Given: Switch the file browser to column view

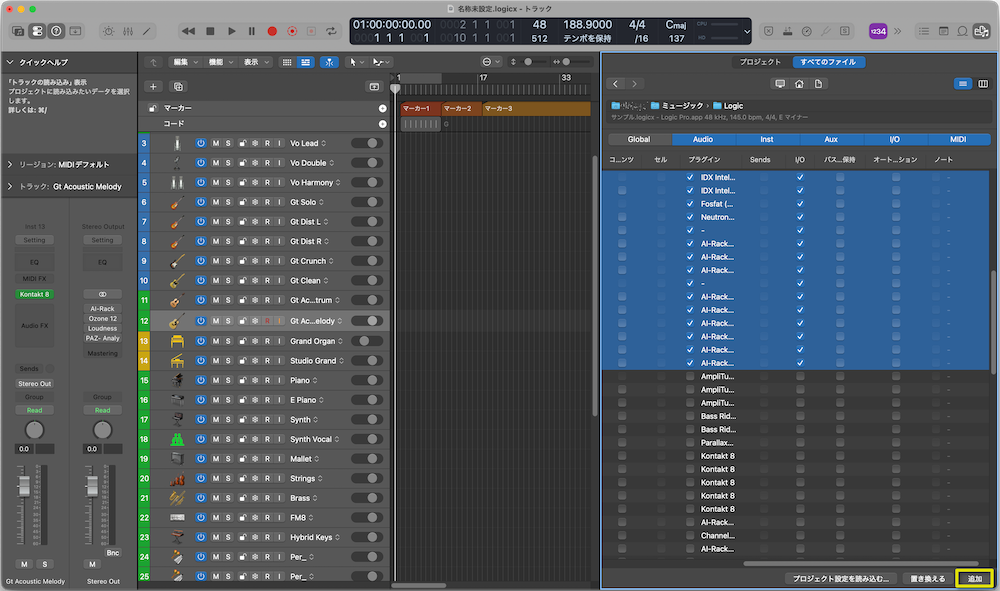Looking at the screenshot, I should point(983,84).
